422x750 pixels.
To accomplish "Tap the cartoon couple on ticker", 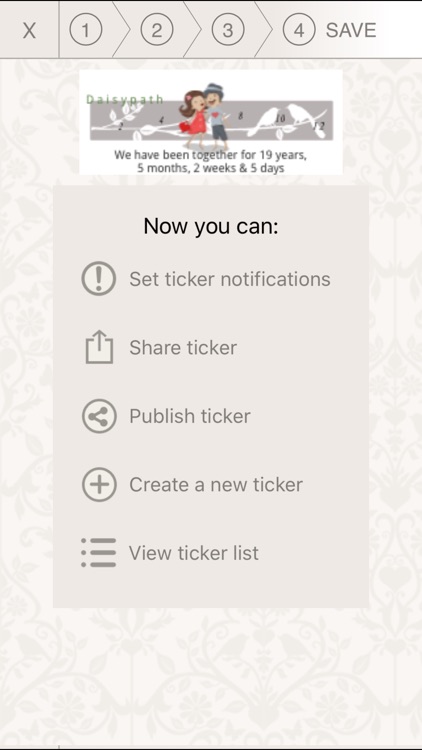I will [205, 116].
